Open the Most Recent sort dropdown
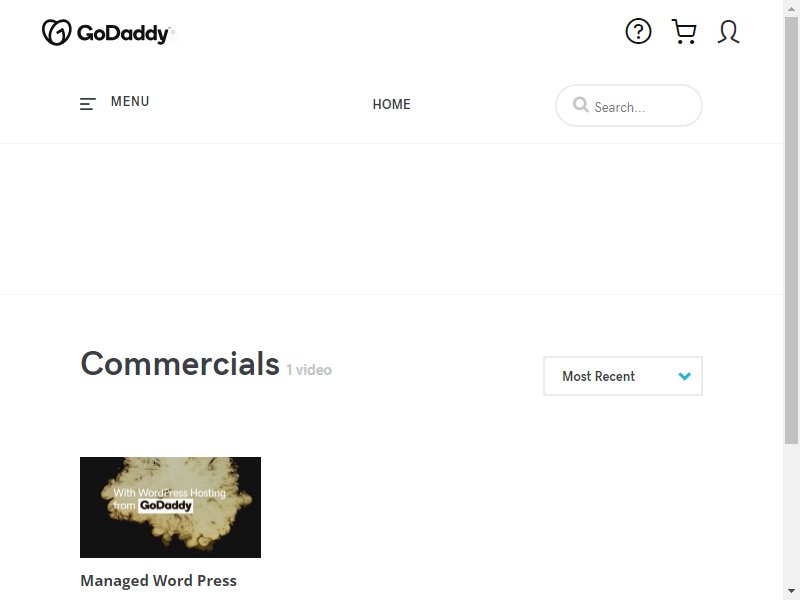The image size is (800, 600). (x=623, y=376)
